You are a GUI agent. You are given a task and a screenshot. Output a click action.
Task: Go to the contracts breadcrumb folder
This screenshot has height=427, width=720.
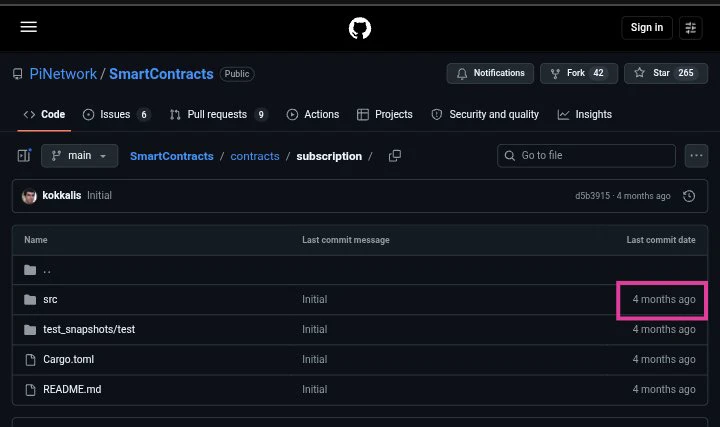255,156
